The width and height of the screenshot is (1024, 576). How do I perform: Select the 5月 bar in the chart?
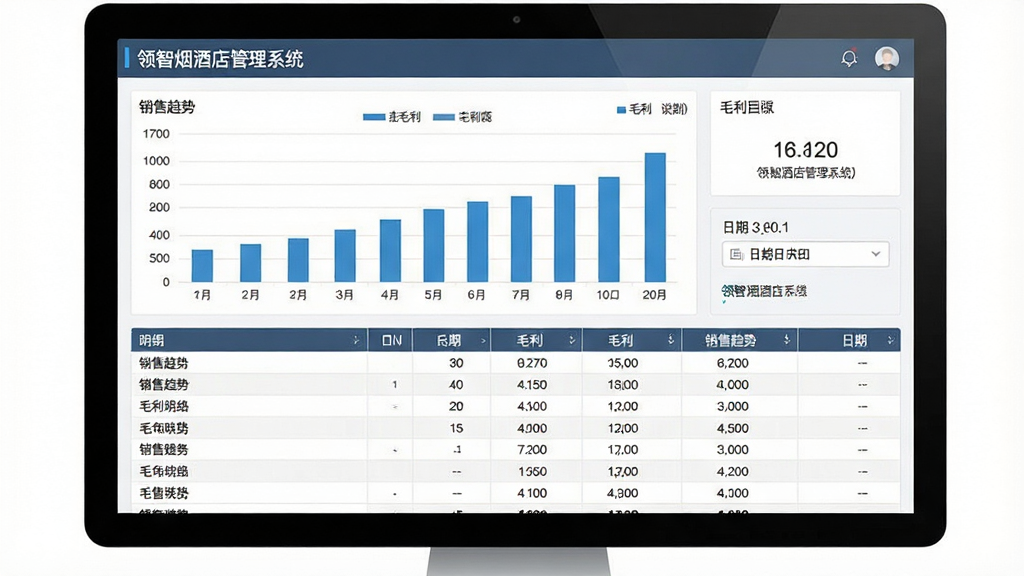point(434,246)
